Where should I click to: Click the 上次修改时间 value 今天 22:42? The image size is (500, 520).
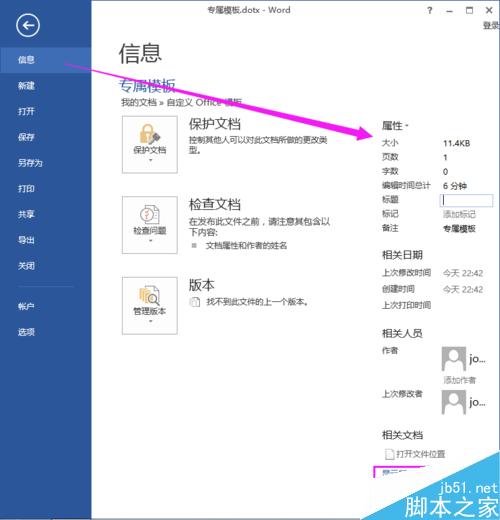[x=463, y=273]
